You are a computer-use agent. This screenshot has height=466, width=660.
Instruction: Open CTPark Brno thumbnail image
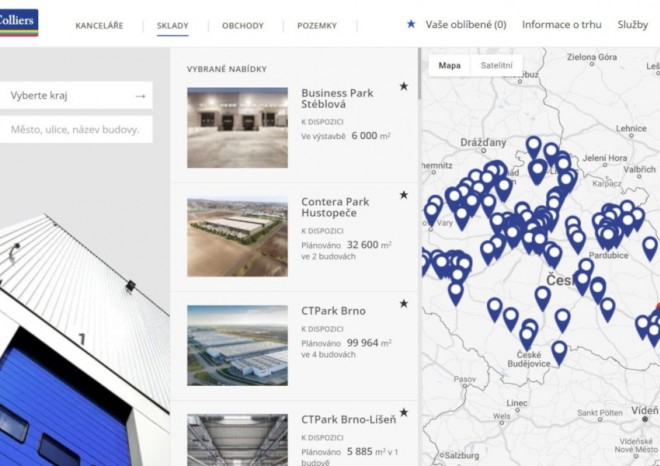tap(237, 345)
